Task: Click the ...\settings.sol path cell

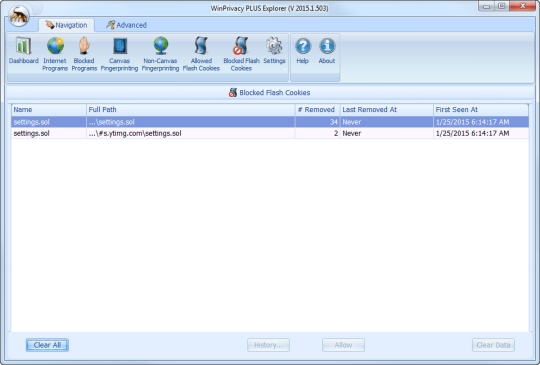Action: pyautogui.click(x=190, y=122)
